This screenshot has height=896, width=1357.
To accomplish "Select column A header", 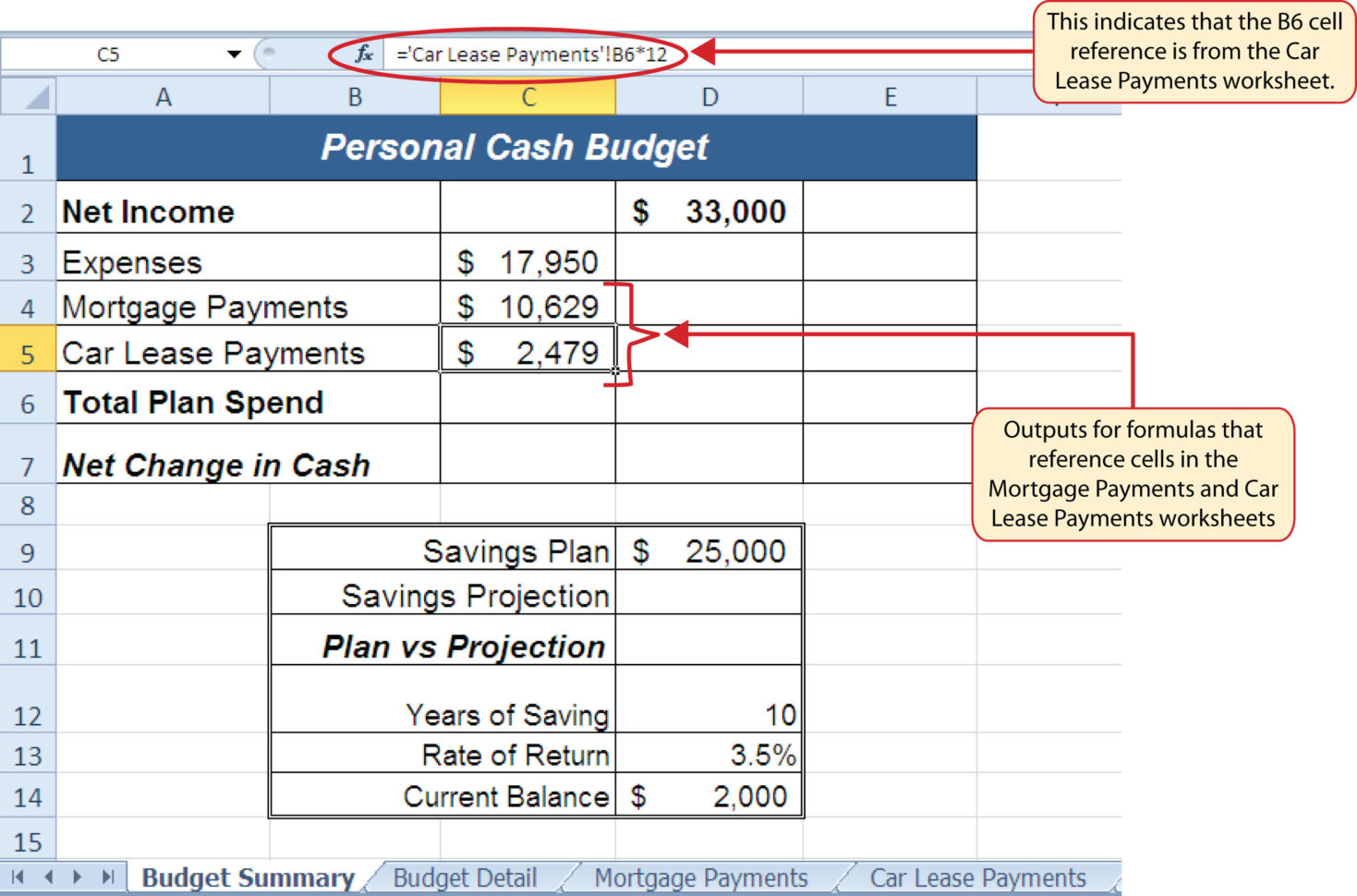I will click(163, 96).
